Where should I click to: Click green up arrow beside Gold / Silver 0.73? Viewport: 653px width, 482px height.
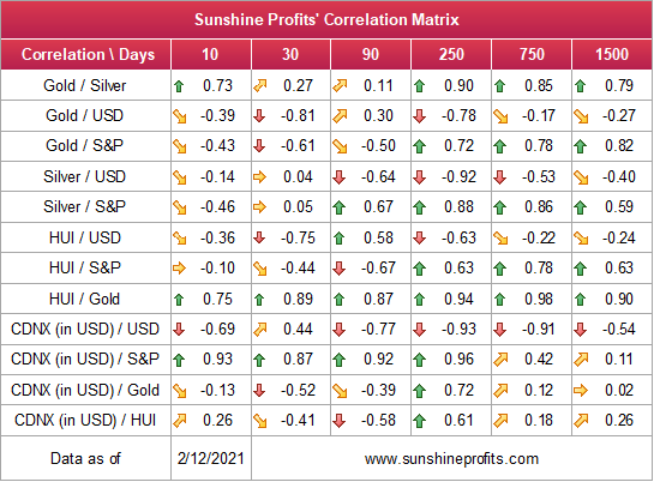[x=179, y=86]
